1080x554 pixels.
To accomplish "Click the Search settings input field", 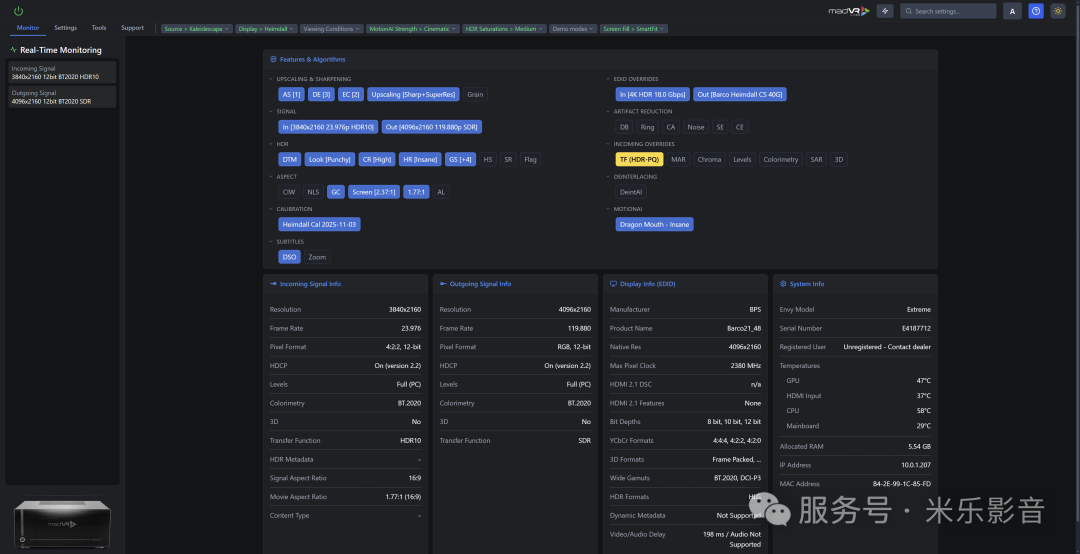I will [952, 11].
